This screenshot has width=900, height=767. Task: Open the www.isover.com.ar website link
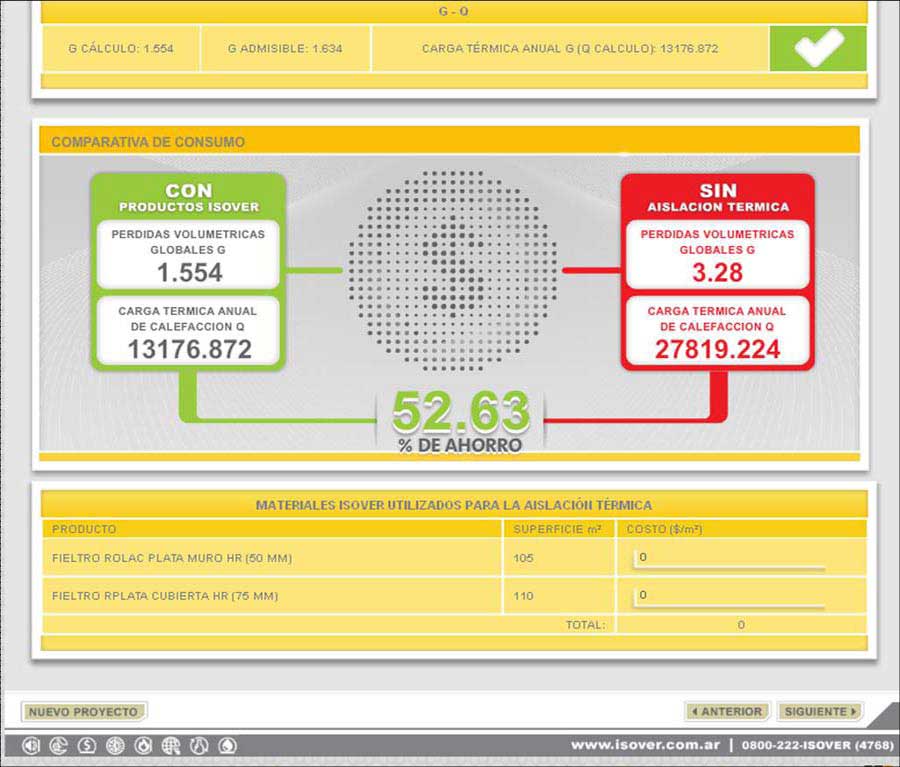pos(646,745)
